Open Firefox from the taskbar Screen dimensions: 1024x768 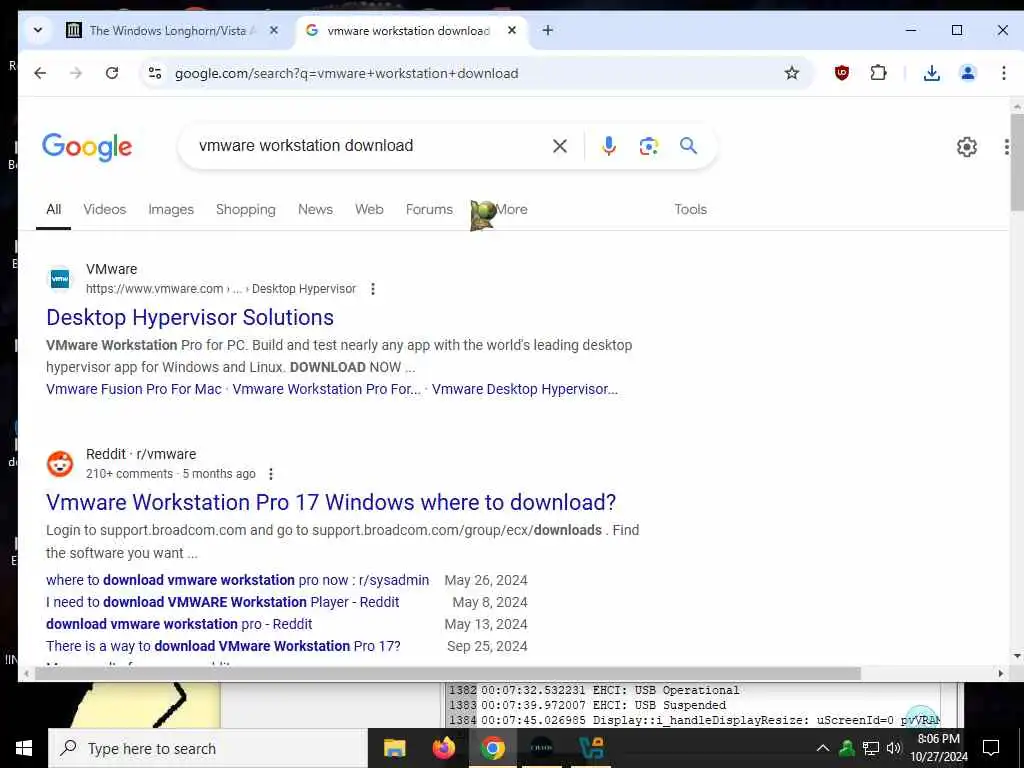point(443,748)
